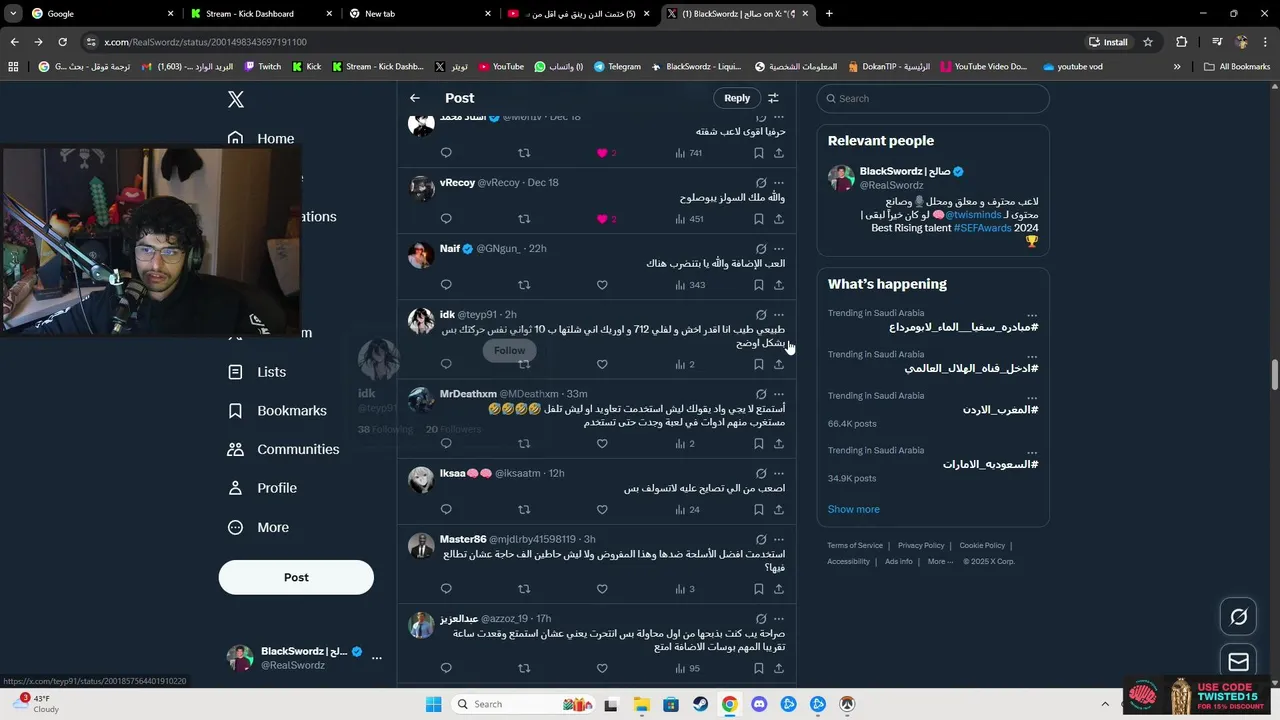Open Steam from the taskbar
This screenshot has width=1280, height=720.
[x=700, y=704]
